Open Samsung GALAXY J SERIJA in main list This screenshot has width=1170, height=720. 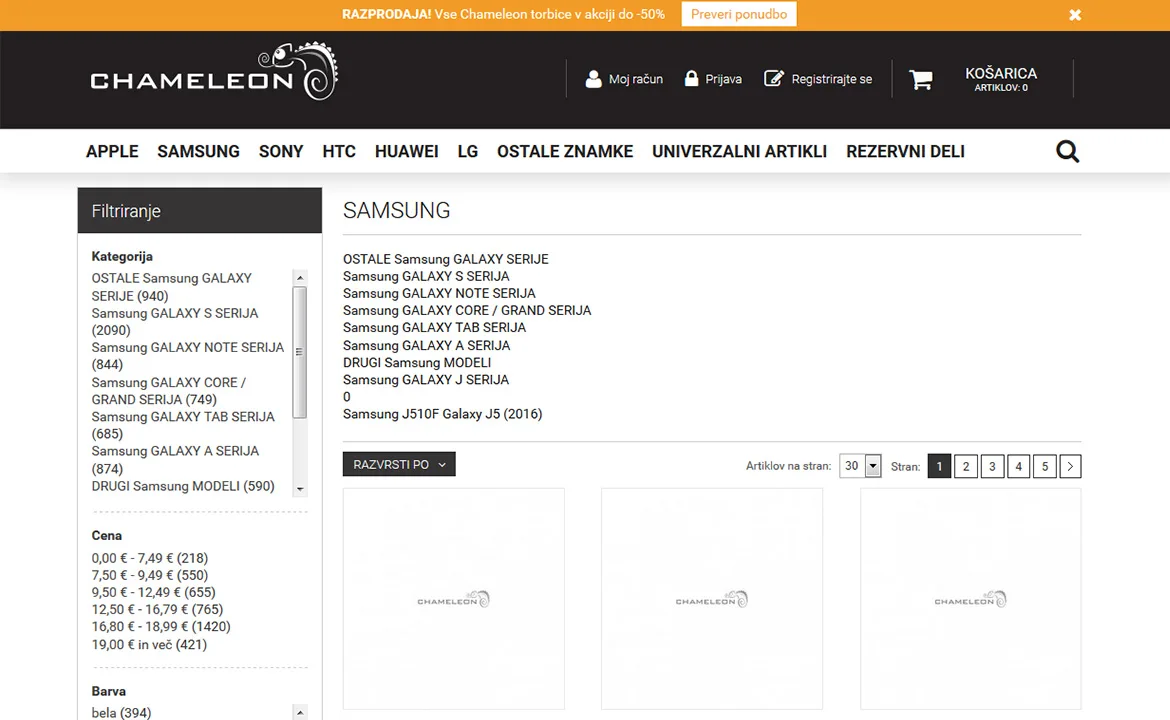[426, 380]
